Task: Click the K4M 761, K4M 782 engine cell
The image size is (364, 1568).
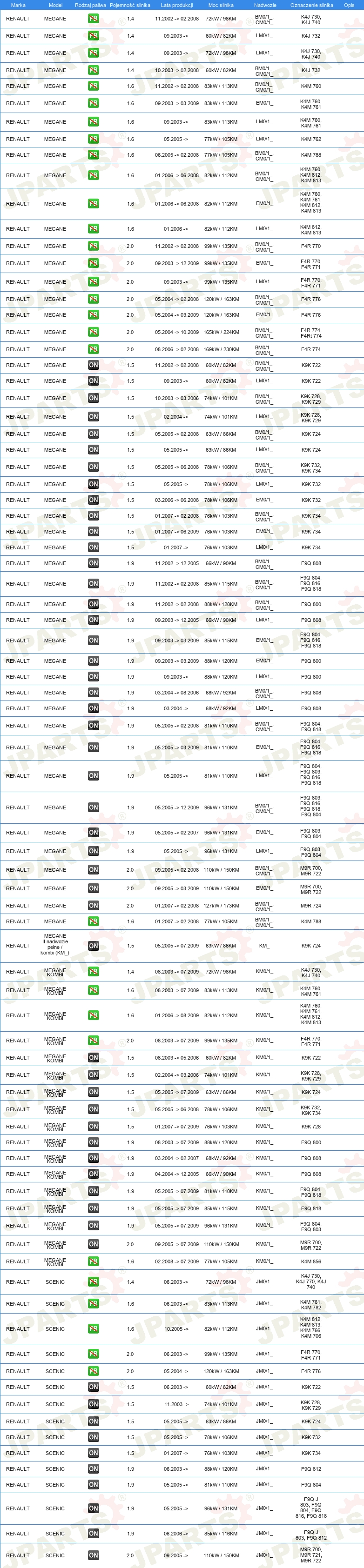Action: click(x=311, y=1304)
